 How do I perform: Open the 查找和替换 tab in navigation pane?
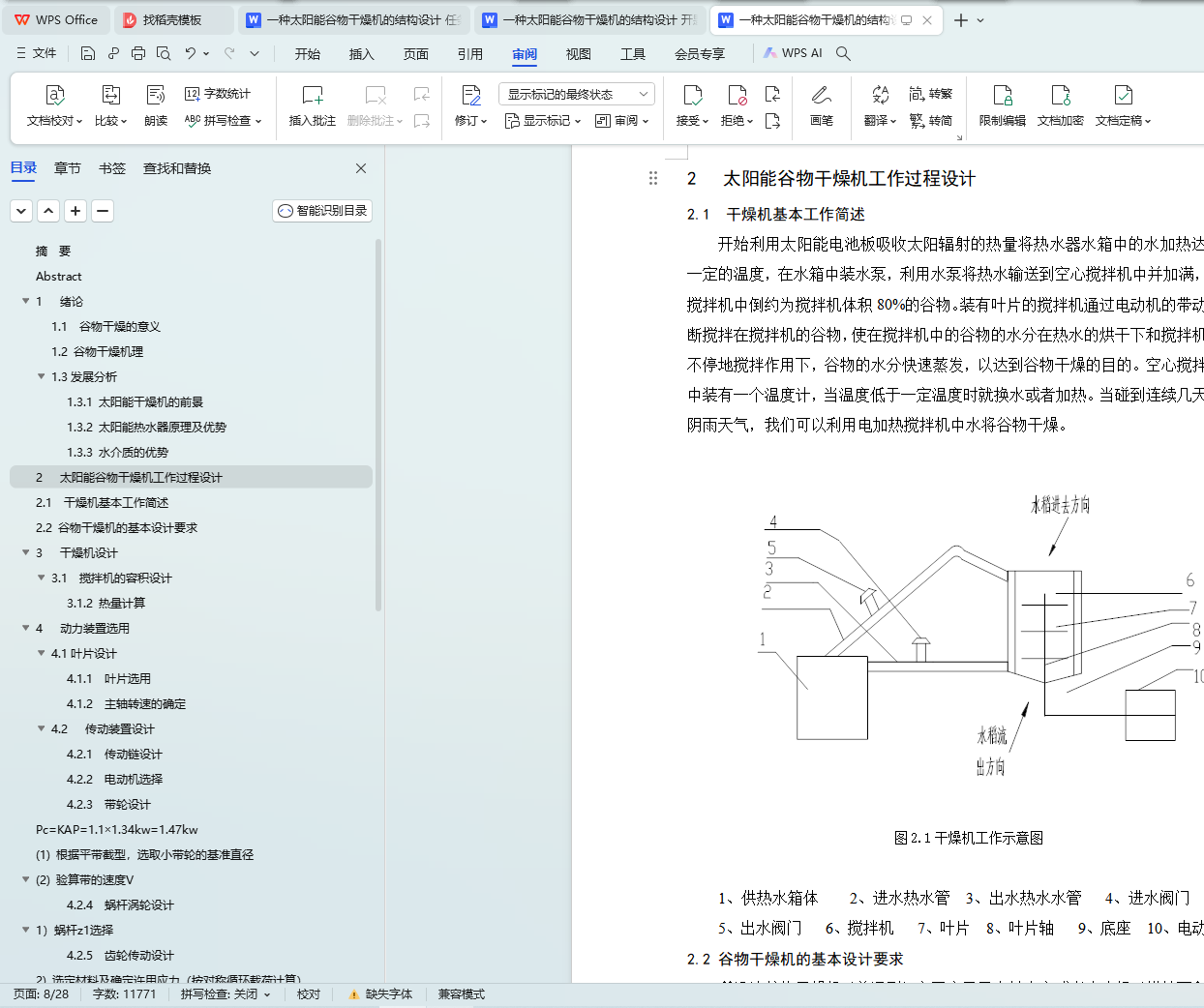click(x=177, y=168)
